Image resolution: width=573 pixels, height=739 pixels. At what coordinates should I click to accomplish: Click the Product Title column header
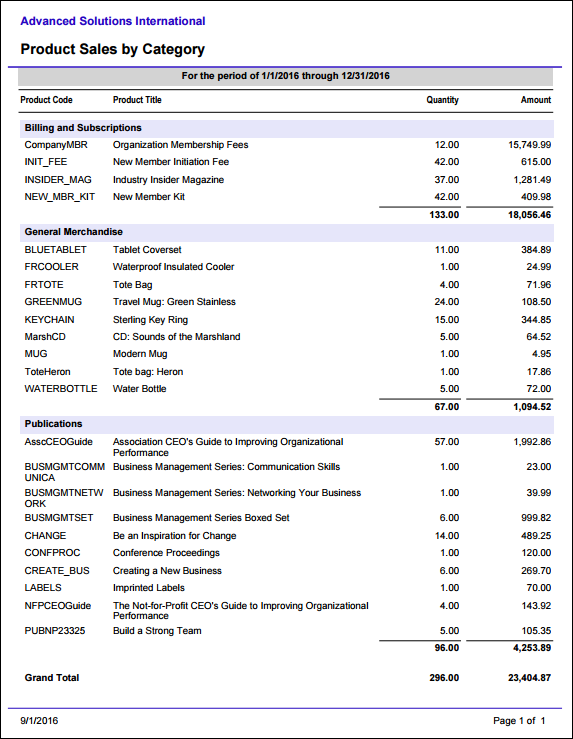[137, 100]
